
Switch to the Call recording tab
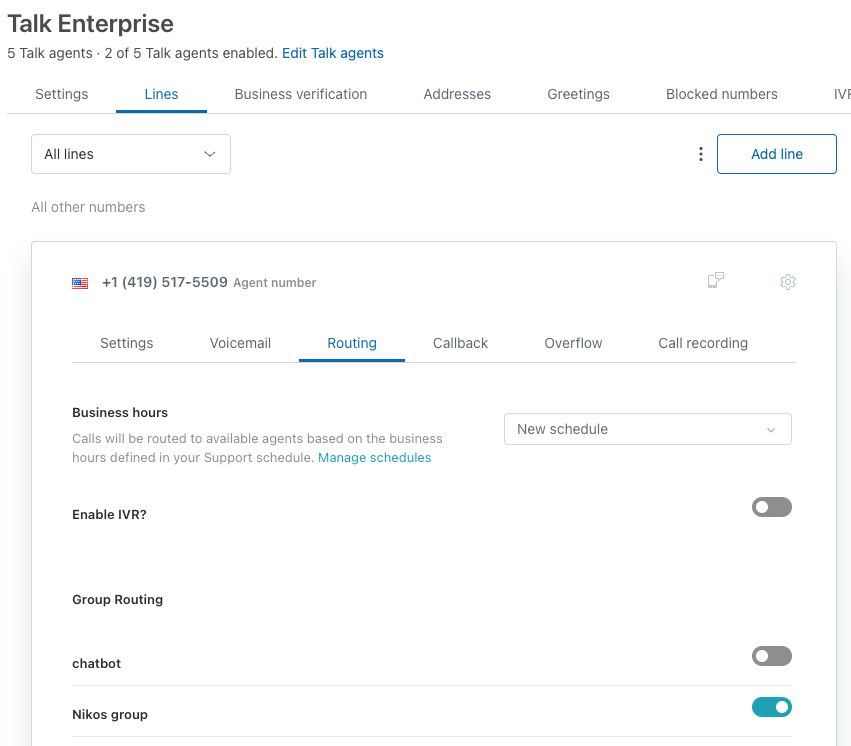[703, 343]
